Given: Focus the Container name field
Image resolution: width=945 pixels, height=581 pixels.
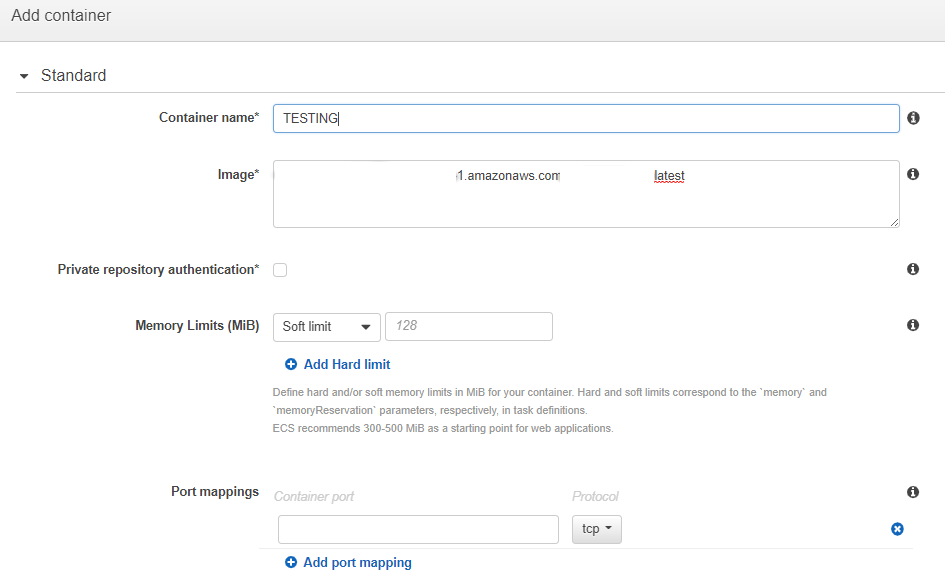Looking at the screenshot, I should click(585, 118).
